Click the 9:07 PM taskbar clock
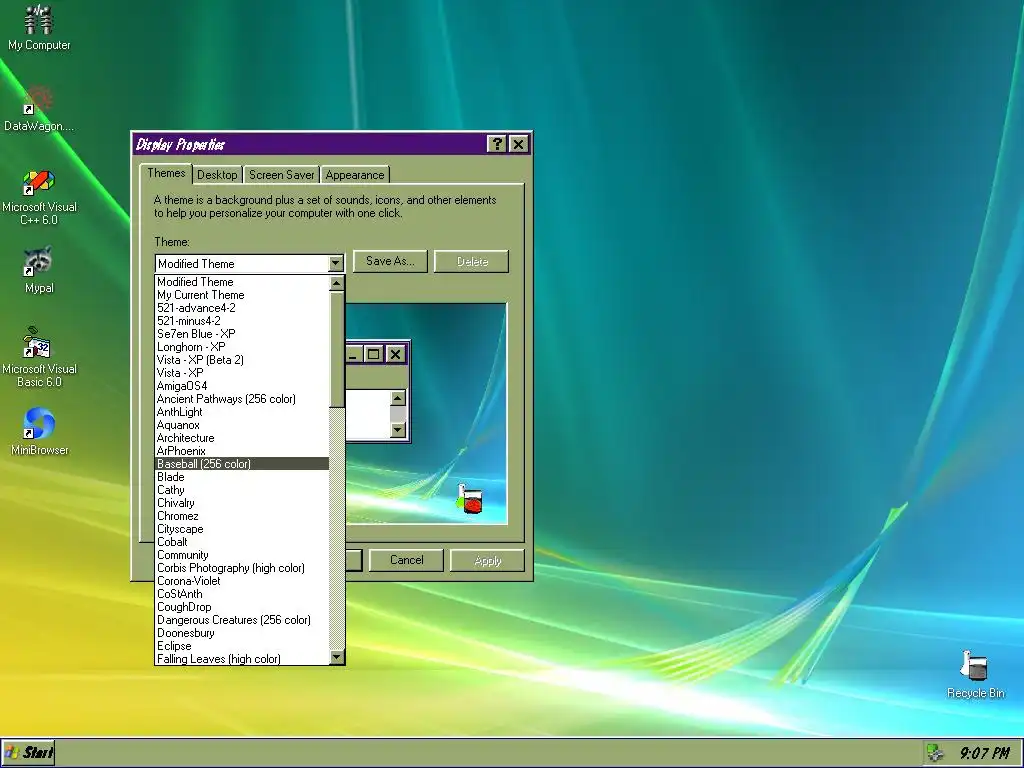Screen dimensions: 1024x768 [985, 753]
